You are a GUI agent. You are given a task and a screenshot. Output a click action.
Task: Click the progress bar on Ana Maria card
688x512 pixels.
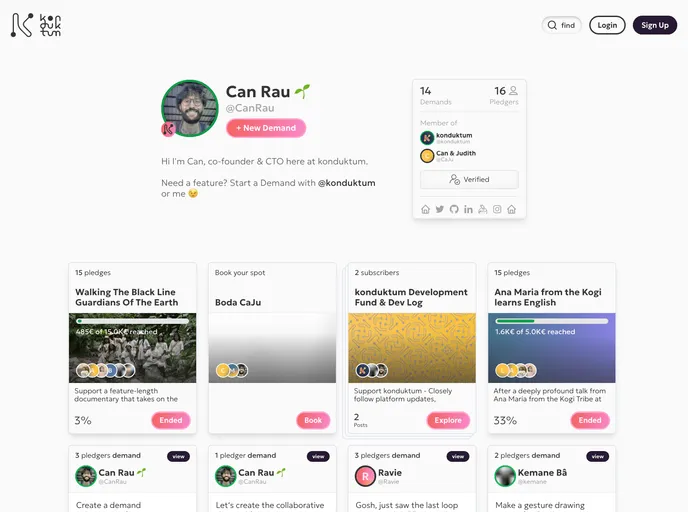tap(552, 321)
